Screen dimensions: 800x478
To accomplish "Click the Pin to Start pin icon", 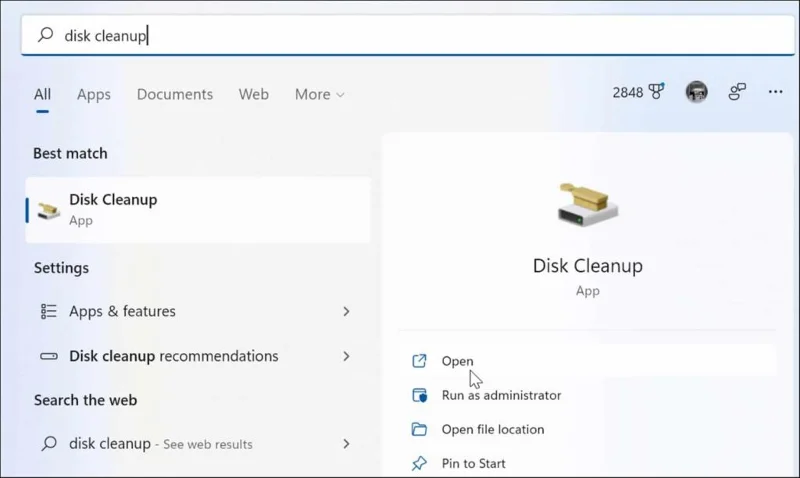I will coord(419,463).
